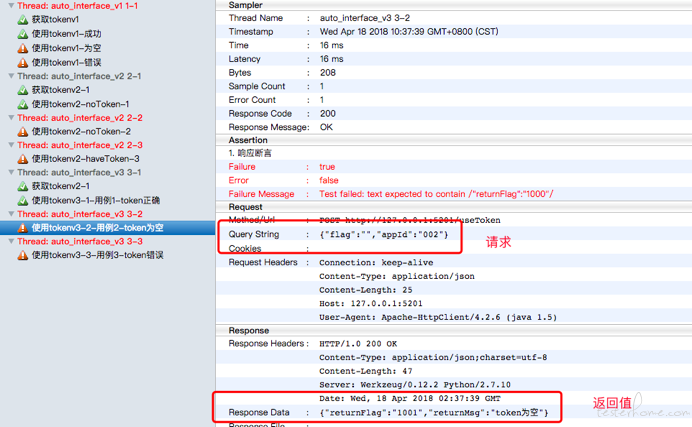This screenshot has height=427, width=692.
Task: Click warning icon beside 使用tokenv1-错误
Action: [22, 62]
